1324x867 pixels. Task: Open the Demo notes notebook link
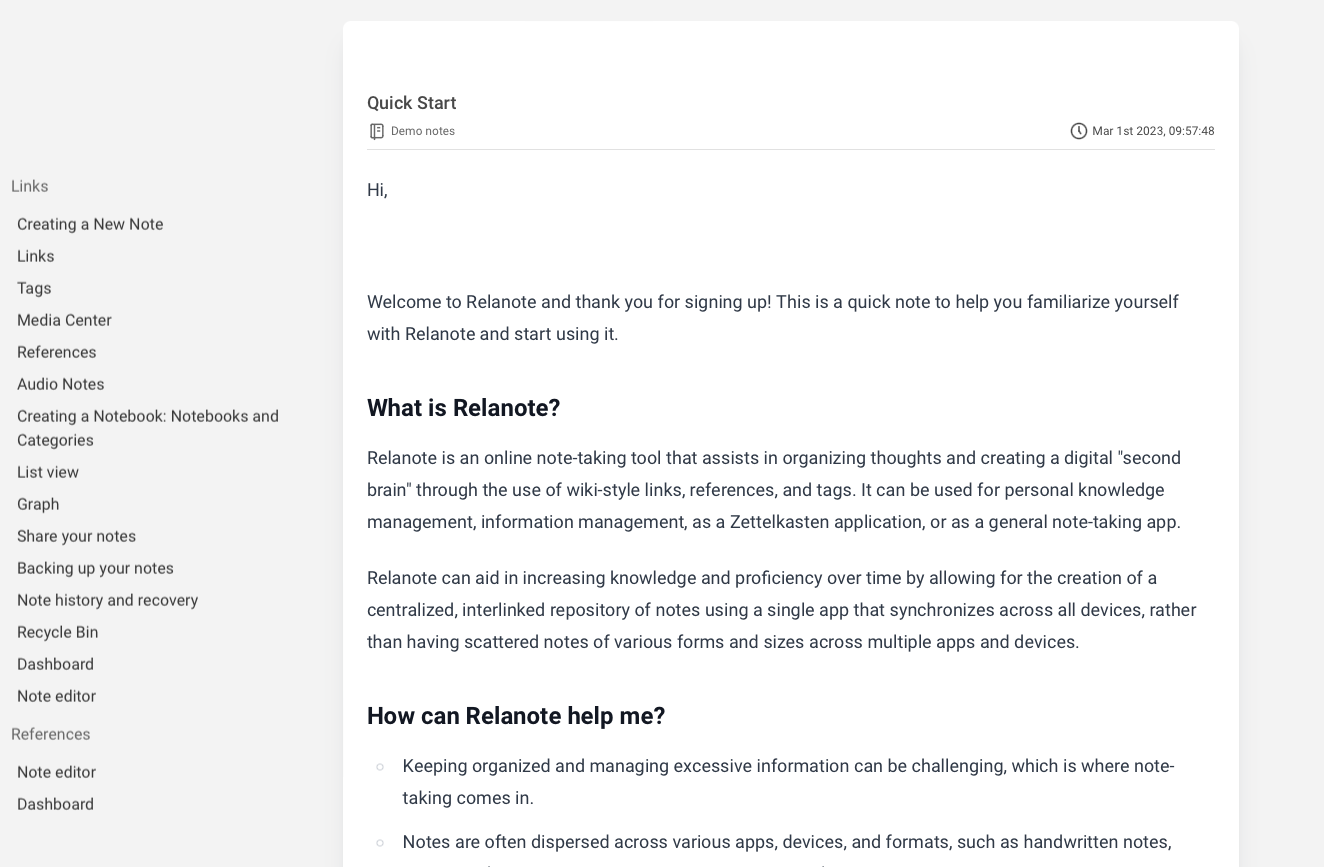(x=423, y=131)
